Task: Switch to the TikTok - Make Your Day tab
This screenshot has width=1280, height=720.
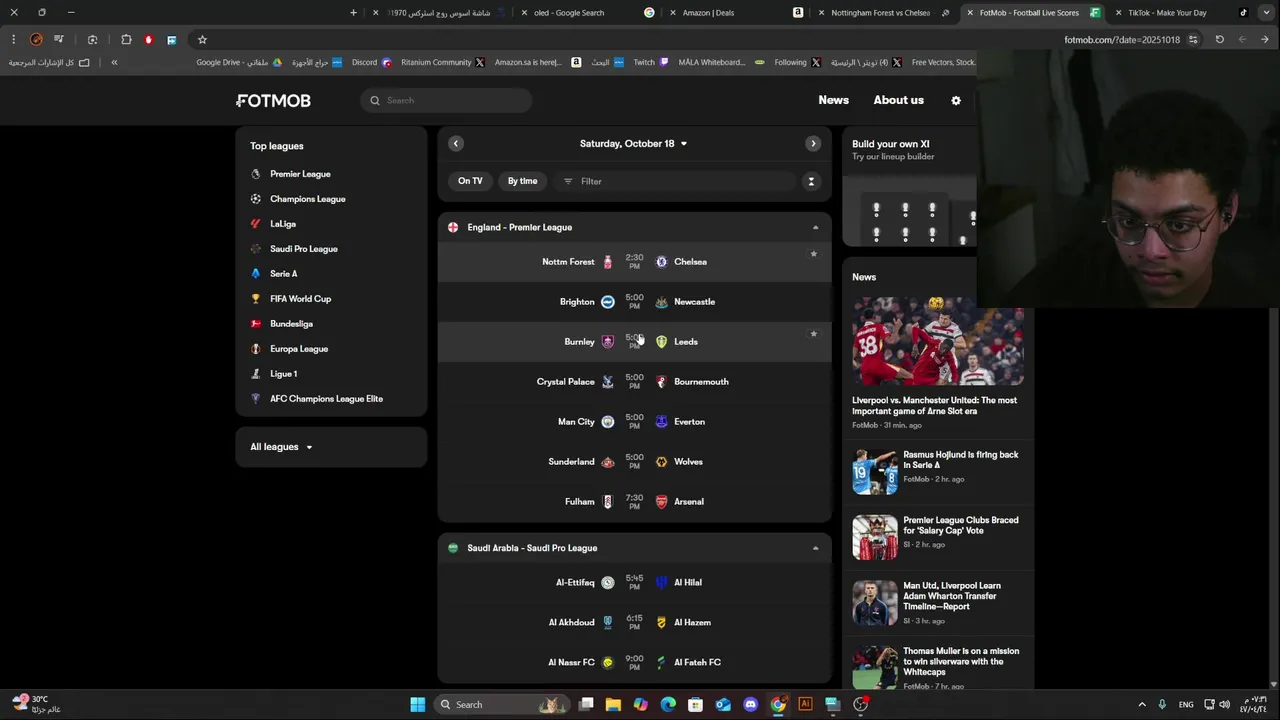Action: coord(1182,13)
